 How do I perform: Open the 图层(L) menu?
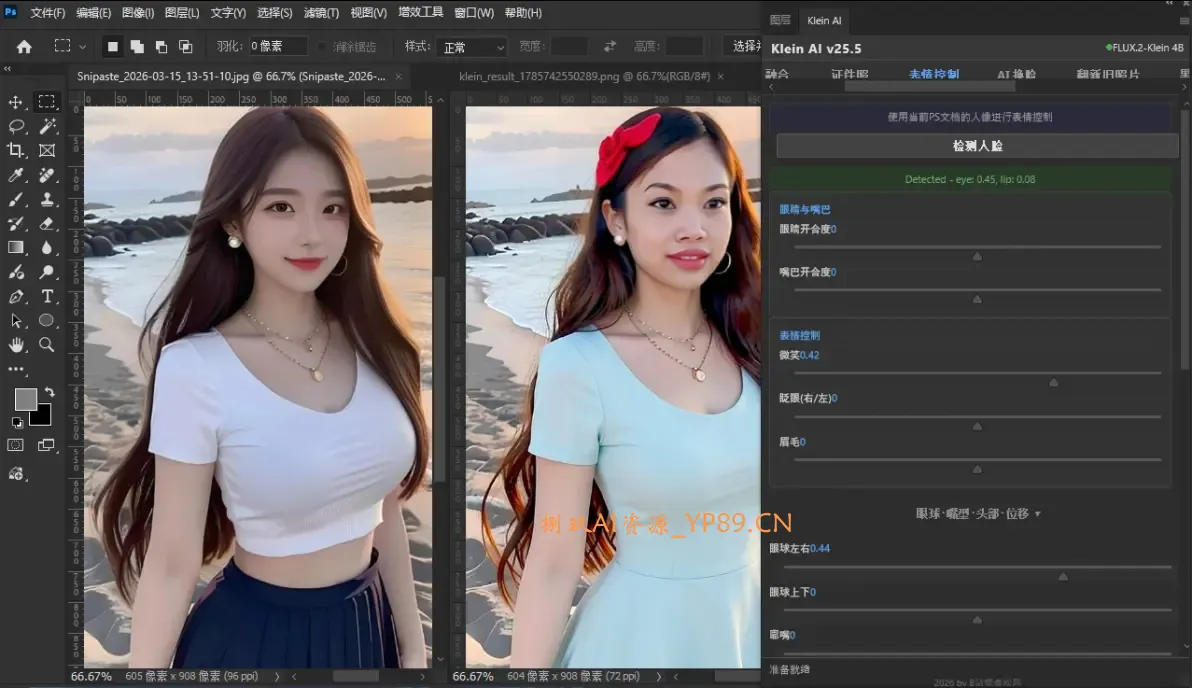(182, 13)
